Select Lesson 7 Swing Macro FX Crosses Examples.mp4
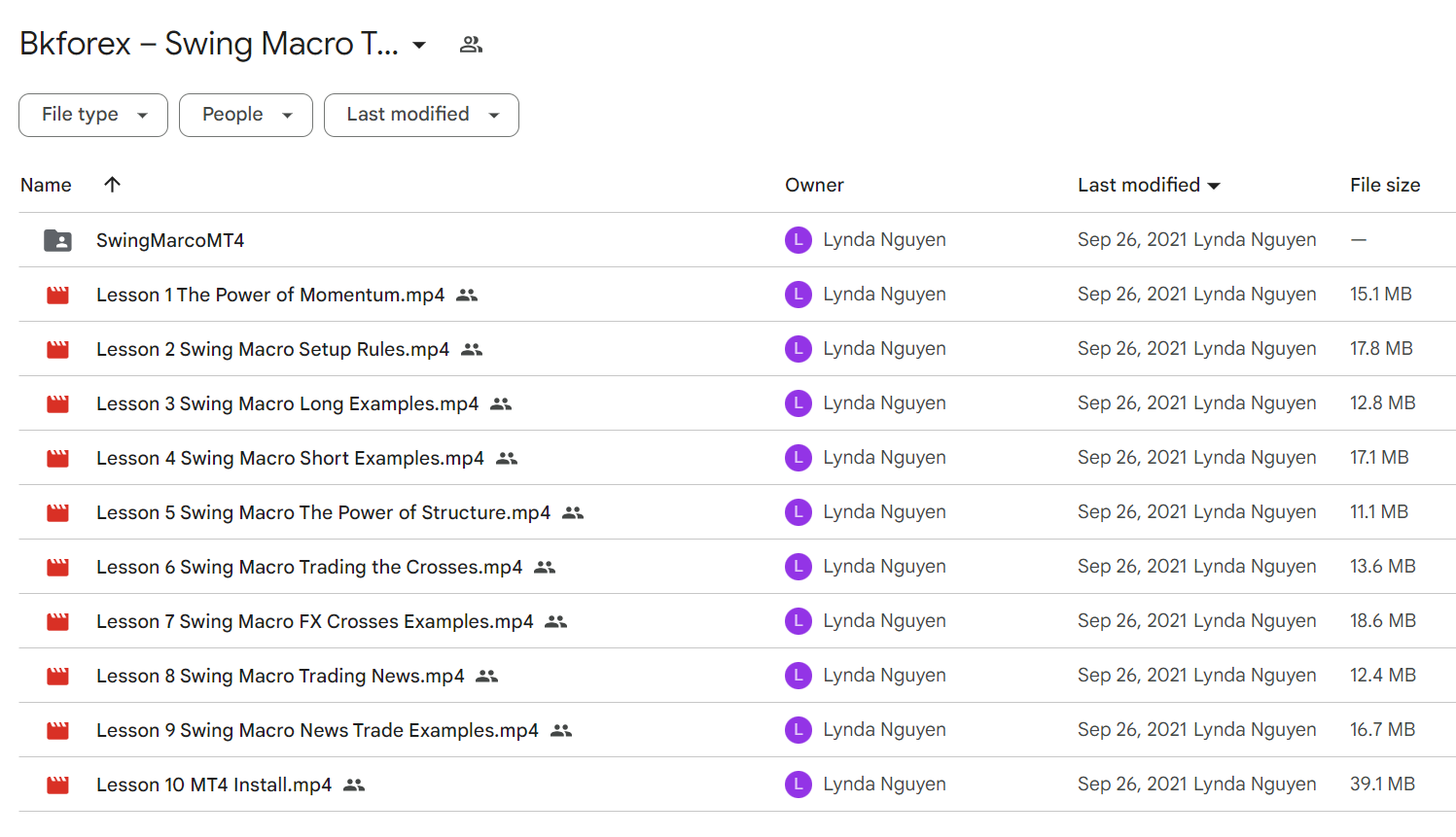Viewport: 1456px width, 837px height. click(x=314, y=621)
